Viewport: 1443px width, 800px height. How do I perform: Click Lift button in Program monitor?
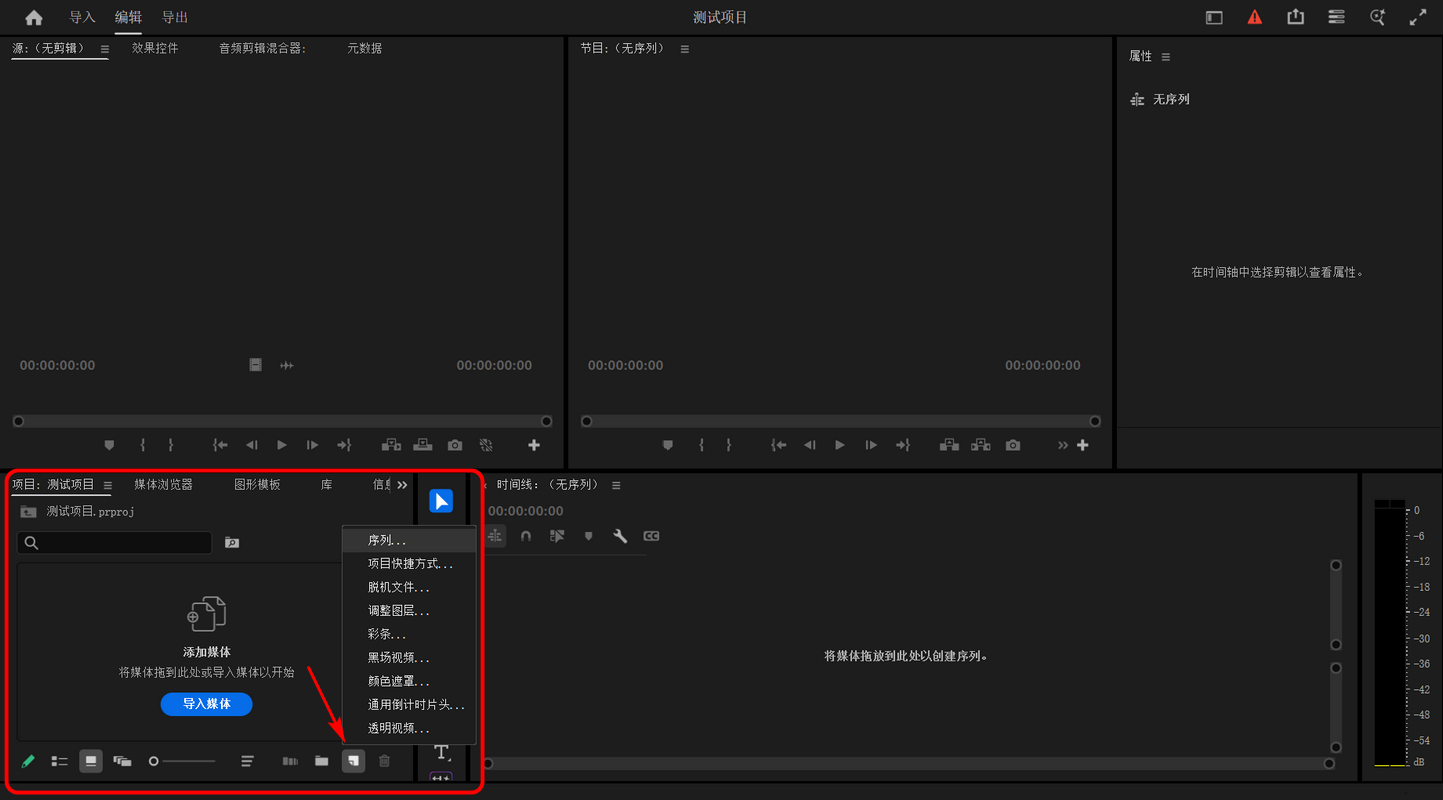pyautogui.click(x=949, y=445)
